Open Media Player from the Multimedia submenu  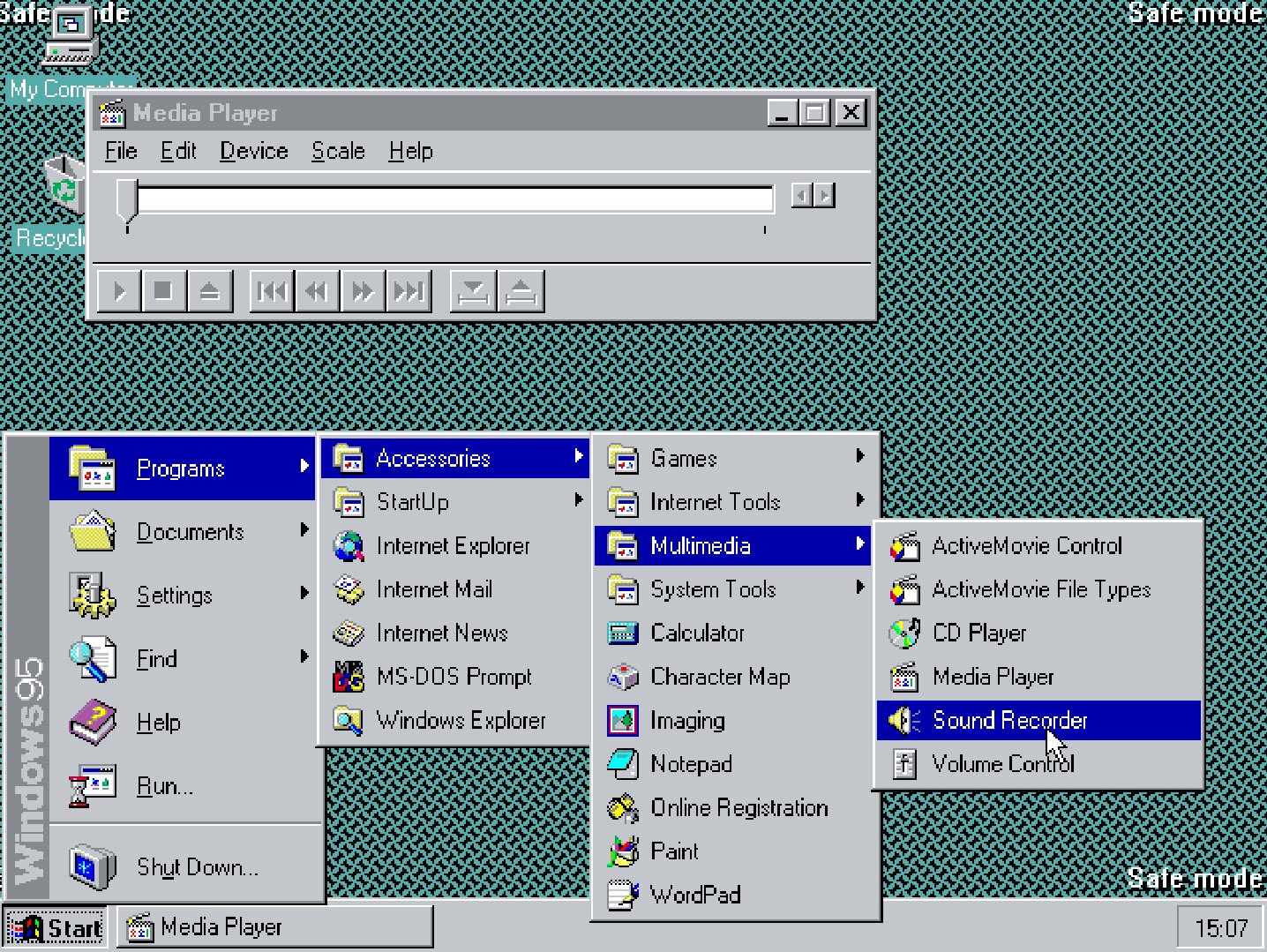[1038, 677]
